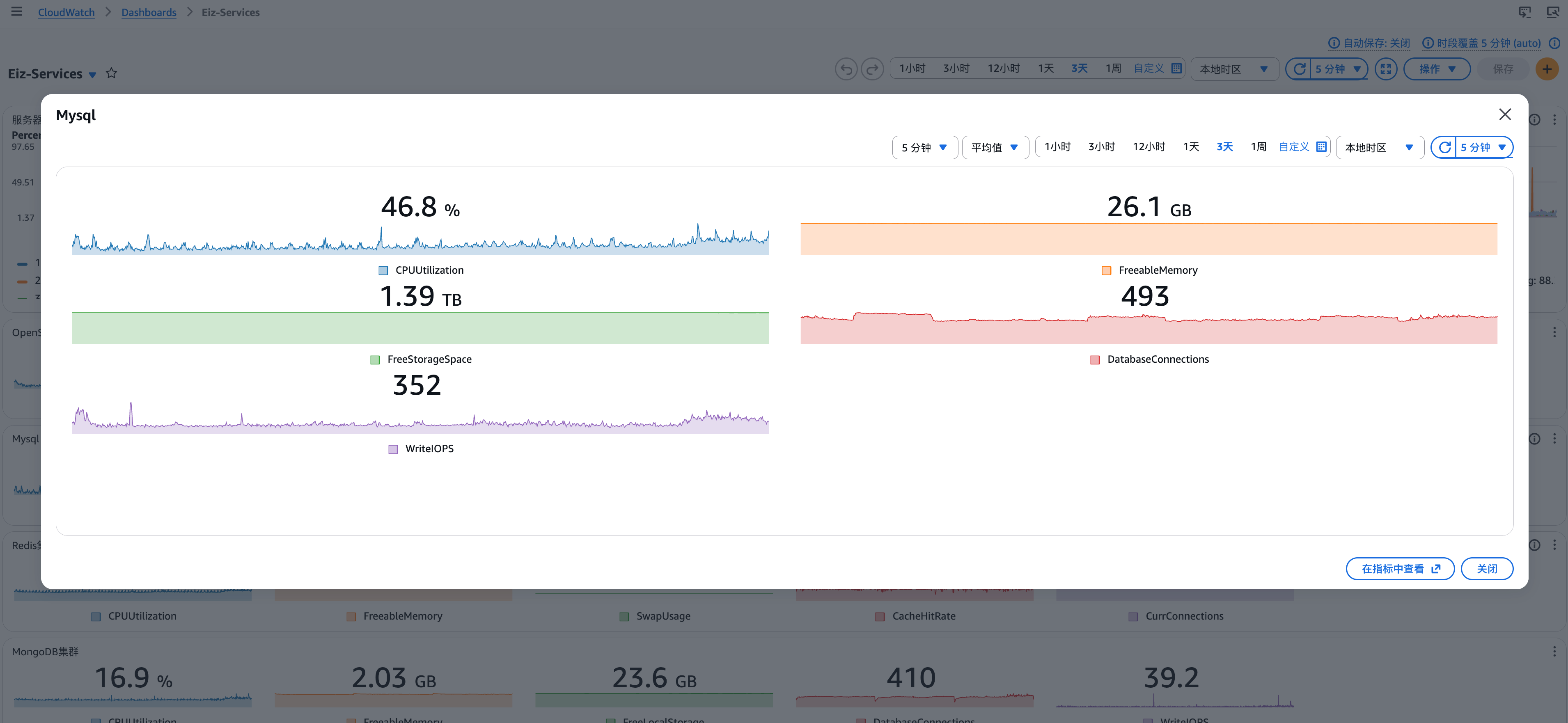Click the 493 connections value
This screenshot has height=723, width=1568.
point(1145,296)
